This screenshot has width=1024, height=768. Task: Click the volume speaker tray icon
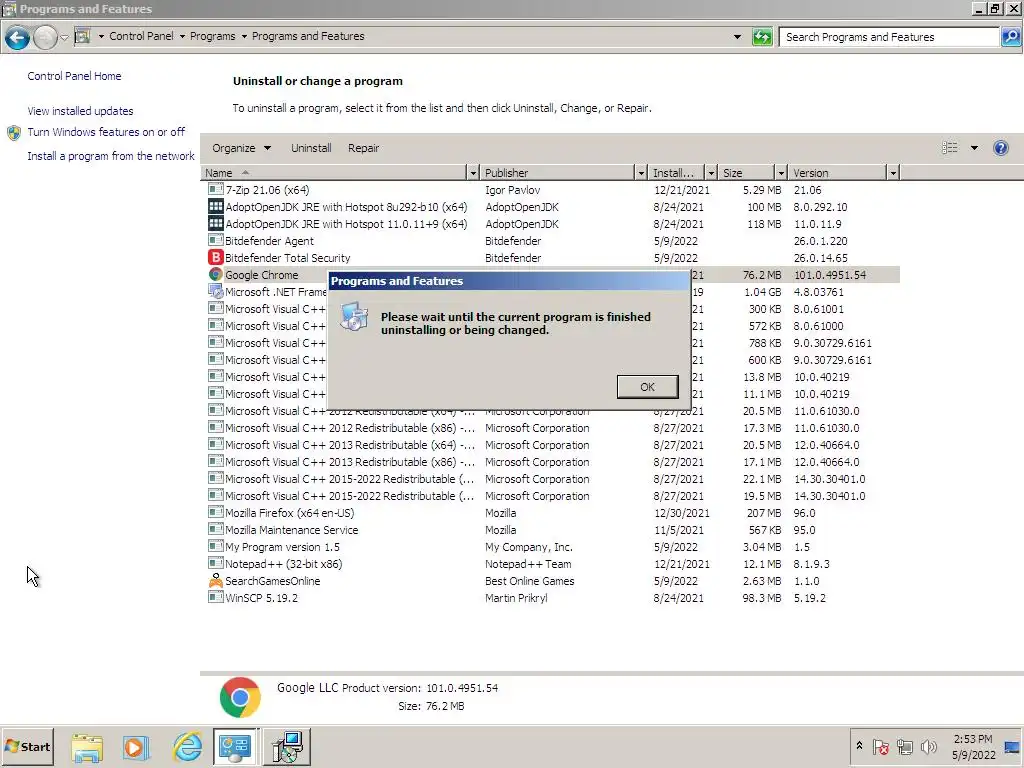coord(928,746)
